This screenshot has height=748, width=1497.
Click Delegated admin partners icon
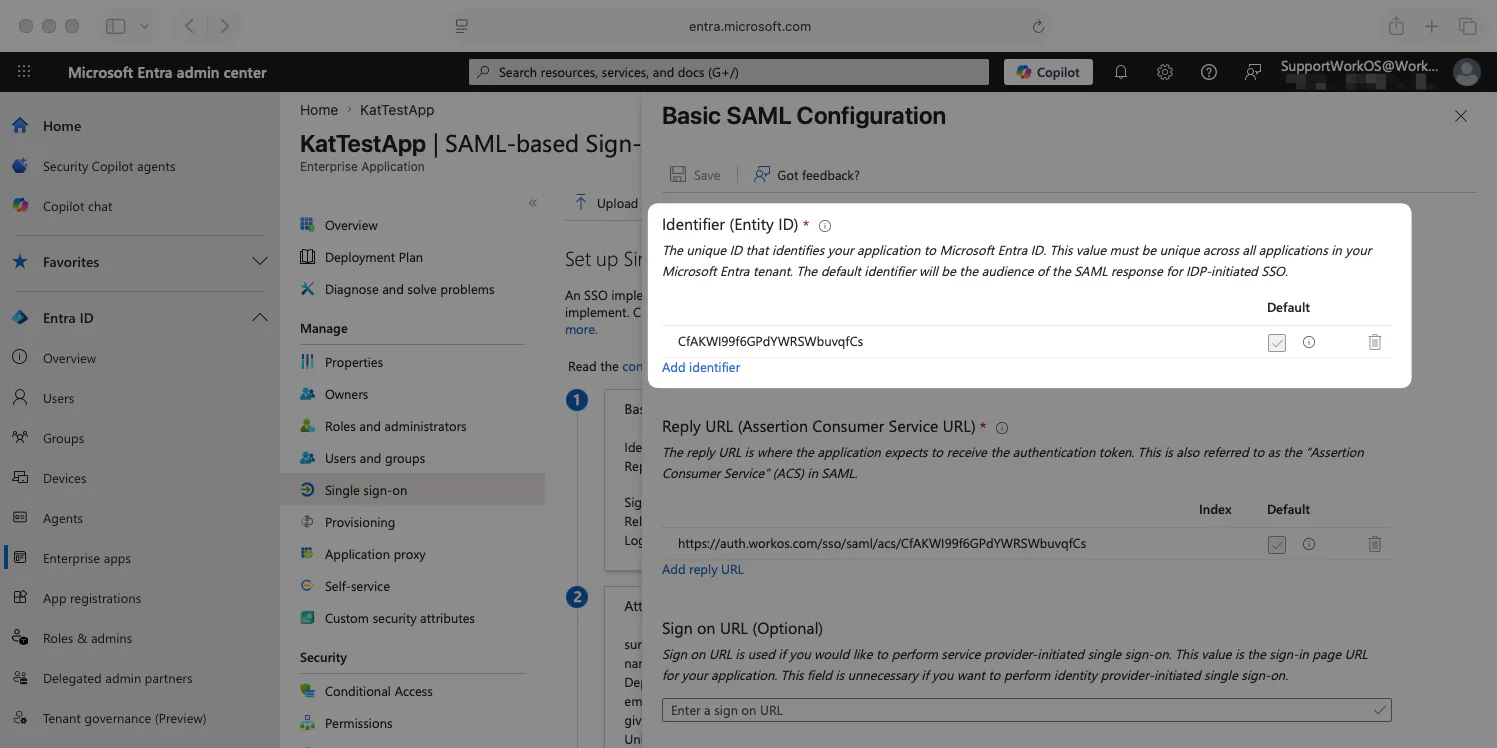[20, 678]
